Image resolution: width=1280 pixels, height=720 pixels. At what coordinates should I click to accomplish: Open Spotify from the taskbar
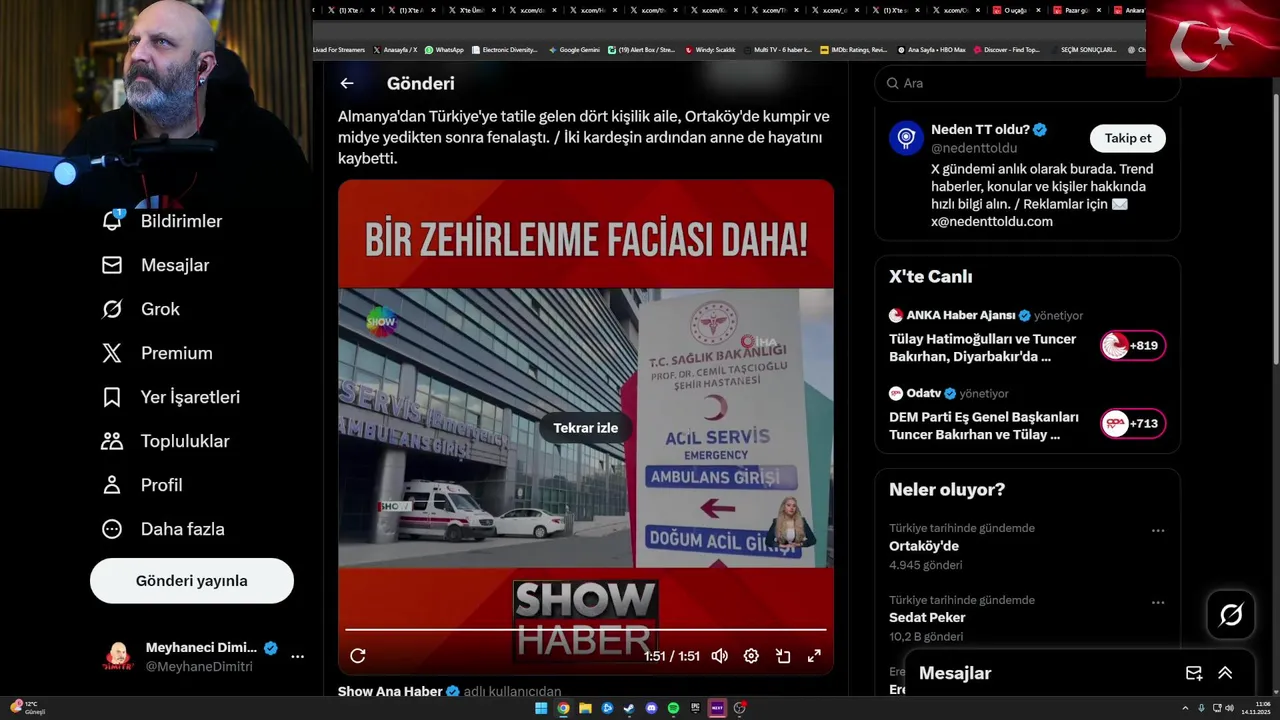[x=673, y=708]
